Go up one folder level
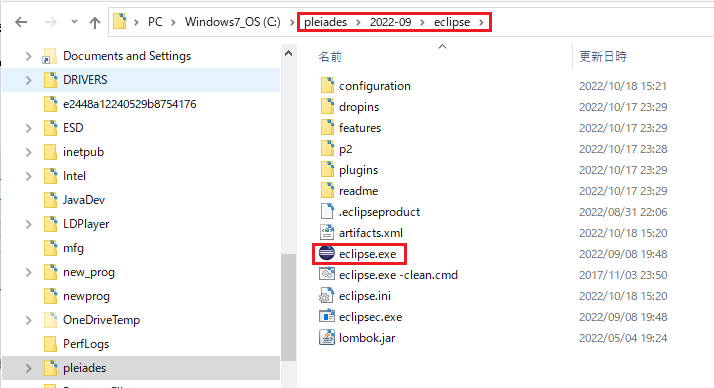The image size is (714, 388). point(95,22)
